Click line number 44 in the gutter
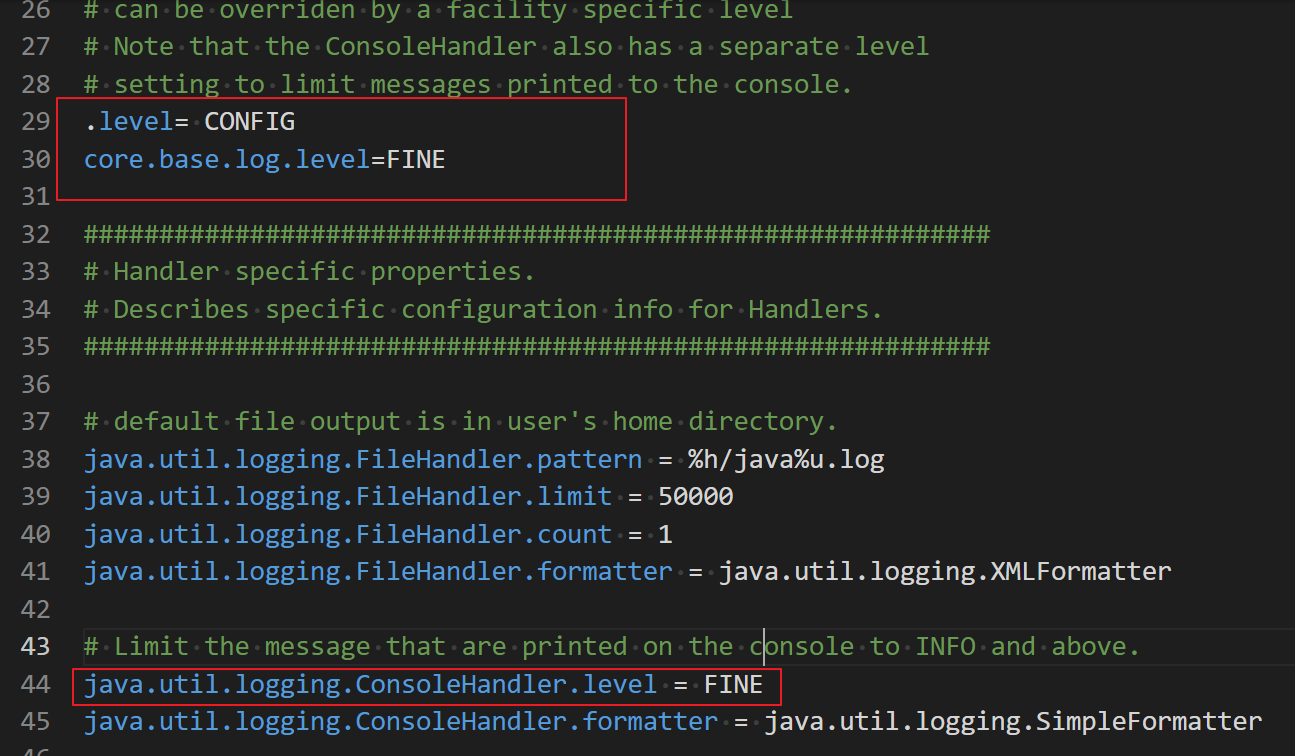Image resolution: width=1295 pixels, height=756 pixels. pyautogui.click(x=35, y=684)
